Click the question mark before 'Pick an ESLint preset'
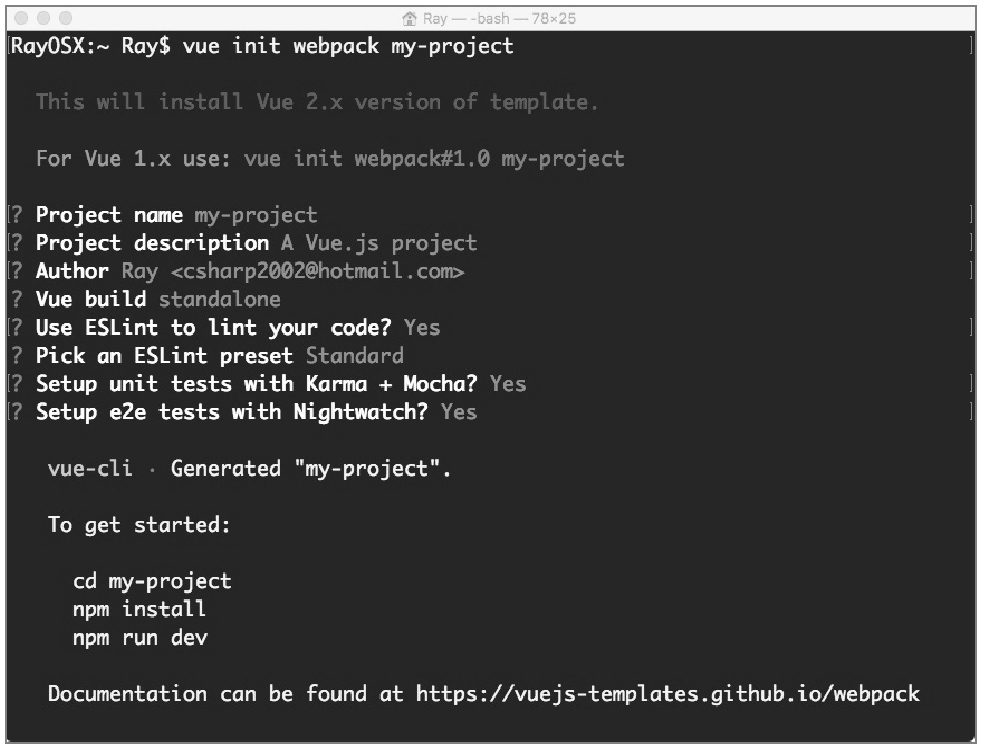 [x=17, y=356]
